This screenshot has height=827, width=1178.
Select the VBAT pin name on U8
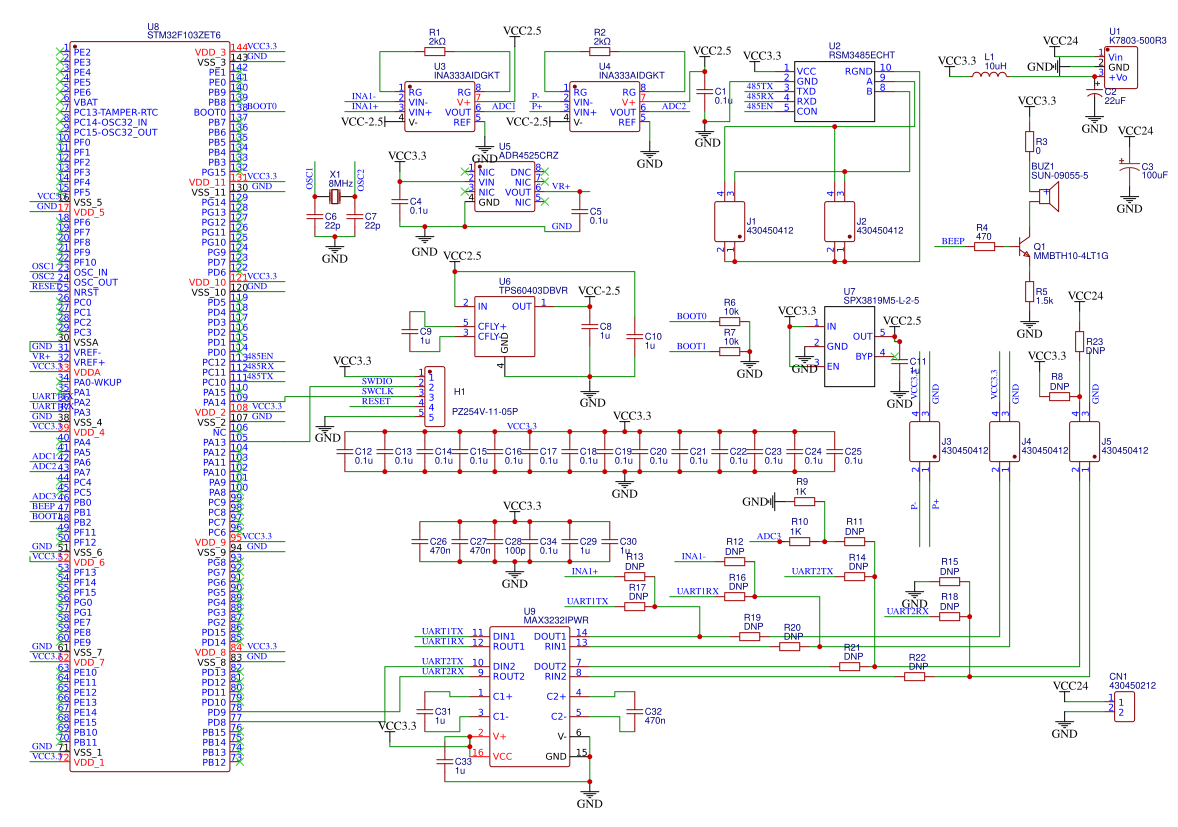coord(86,102)
